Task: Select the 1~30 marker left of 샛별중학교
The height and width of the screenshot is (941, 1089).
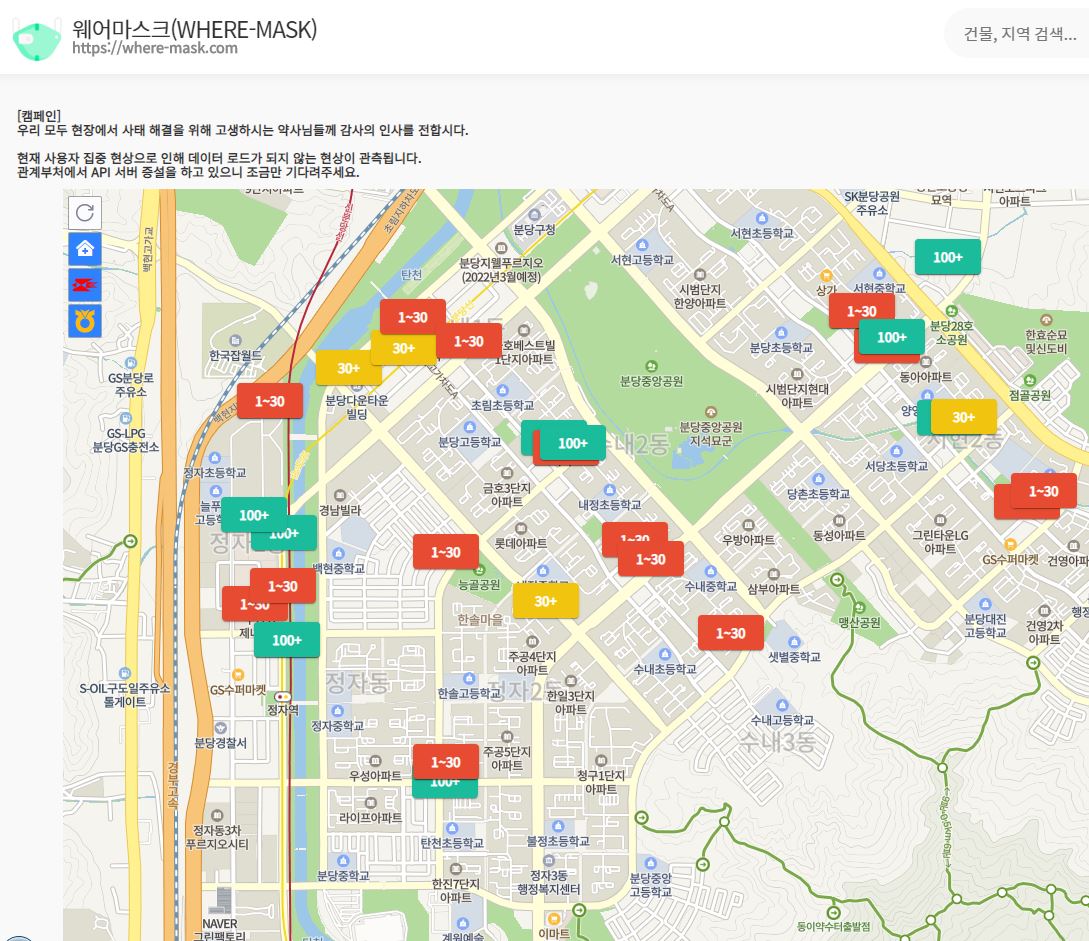Action: pos(731,633)
